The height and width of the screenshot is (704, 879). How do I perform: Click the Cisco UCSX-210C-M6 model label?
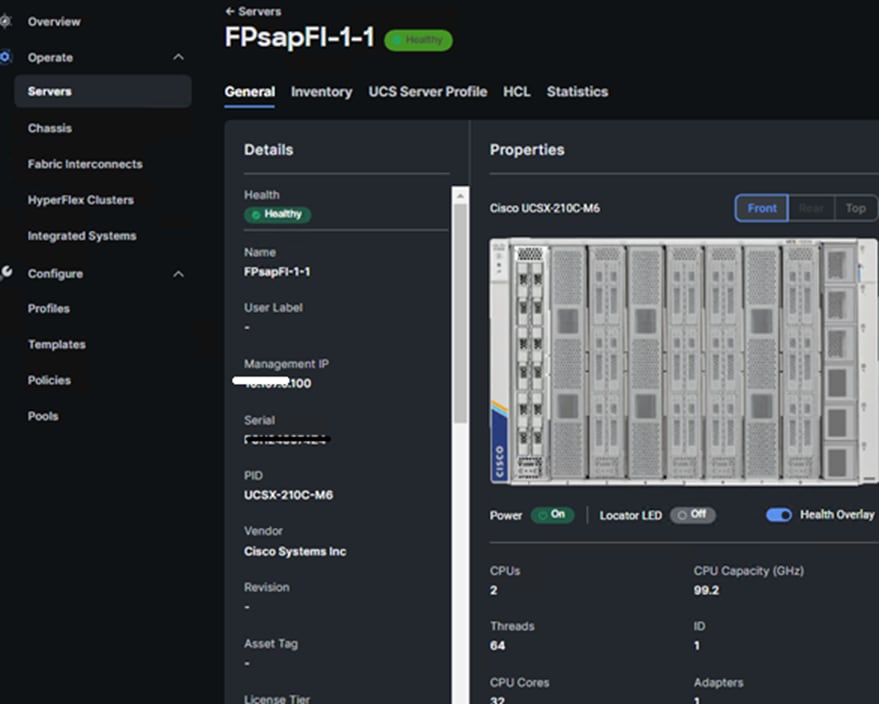tap(544, 209)
